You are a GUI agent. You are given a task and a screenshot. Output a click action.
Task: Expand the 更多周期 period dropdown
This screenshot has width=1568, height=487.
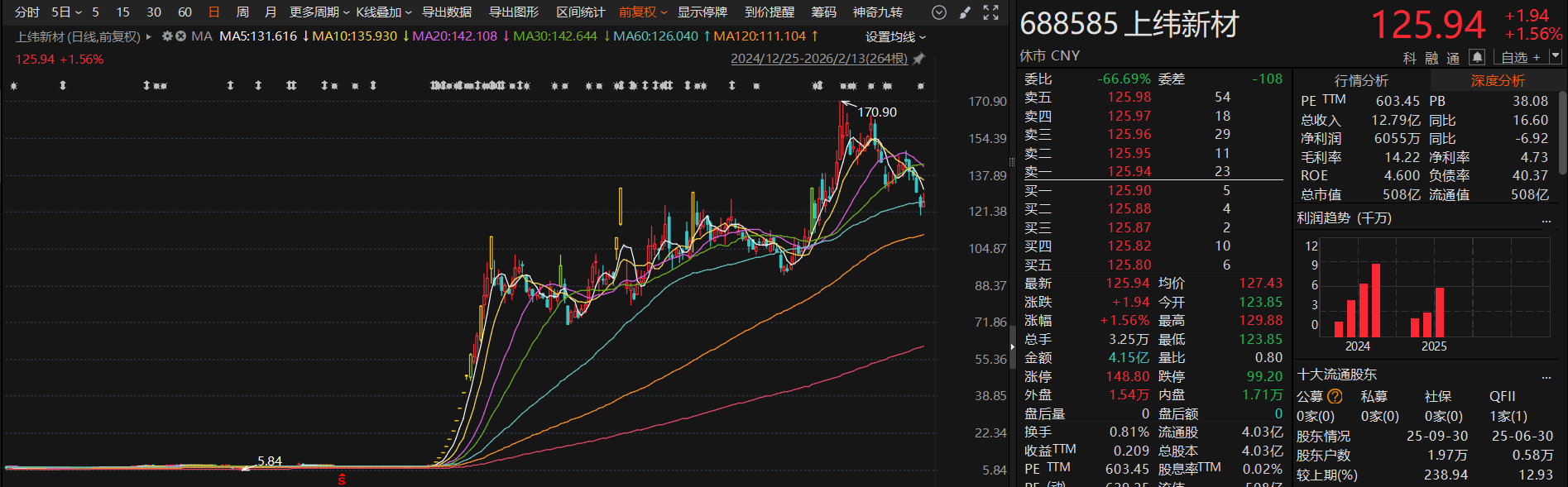[319, 12]
